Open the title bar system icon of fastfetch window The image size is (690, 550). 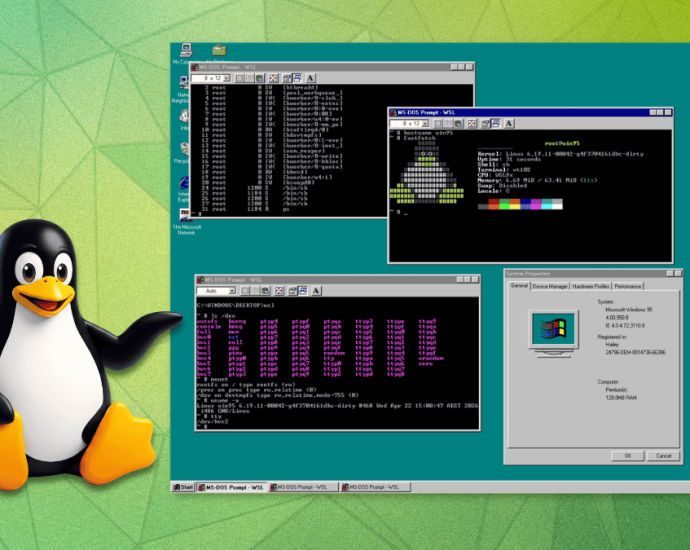tap(393, 113)
